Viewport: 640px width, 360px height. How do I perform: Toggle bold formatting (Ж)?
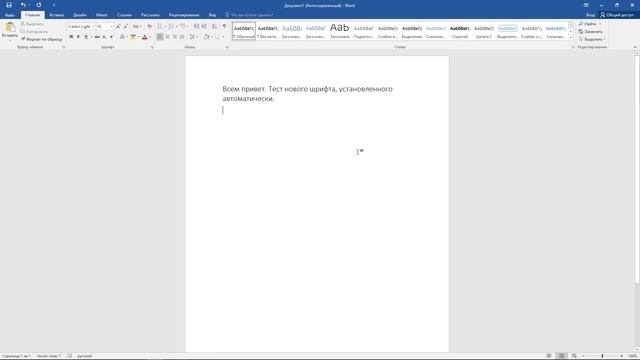tap(71, 37)
